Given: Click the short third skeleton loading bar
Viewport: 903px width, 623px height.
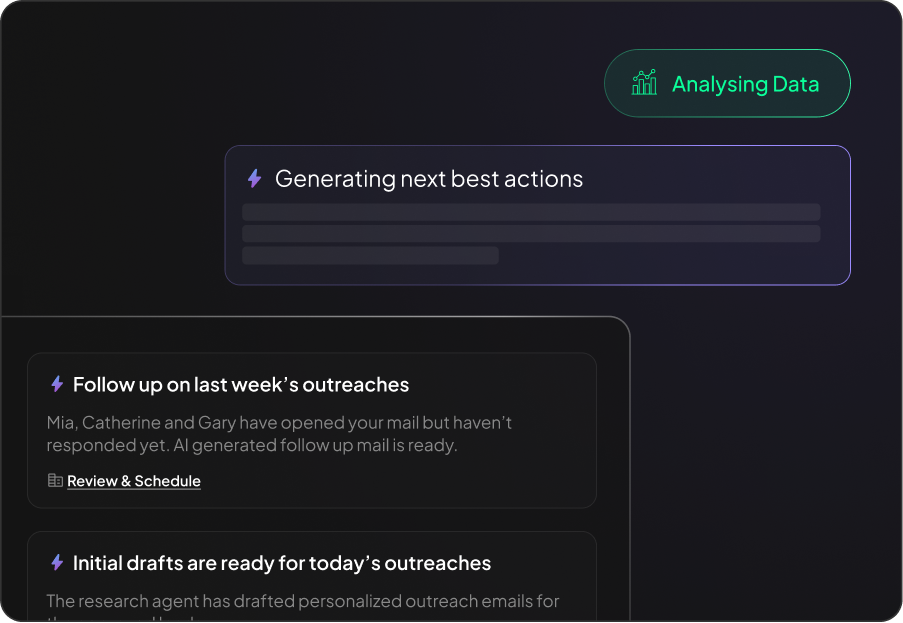Looking at the screenshot, I should click(x=370, y=255).
